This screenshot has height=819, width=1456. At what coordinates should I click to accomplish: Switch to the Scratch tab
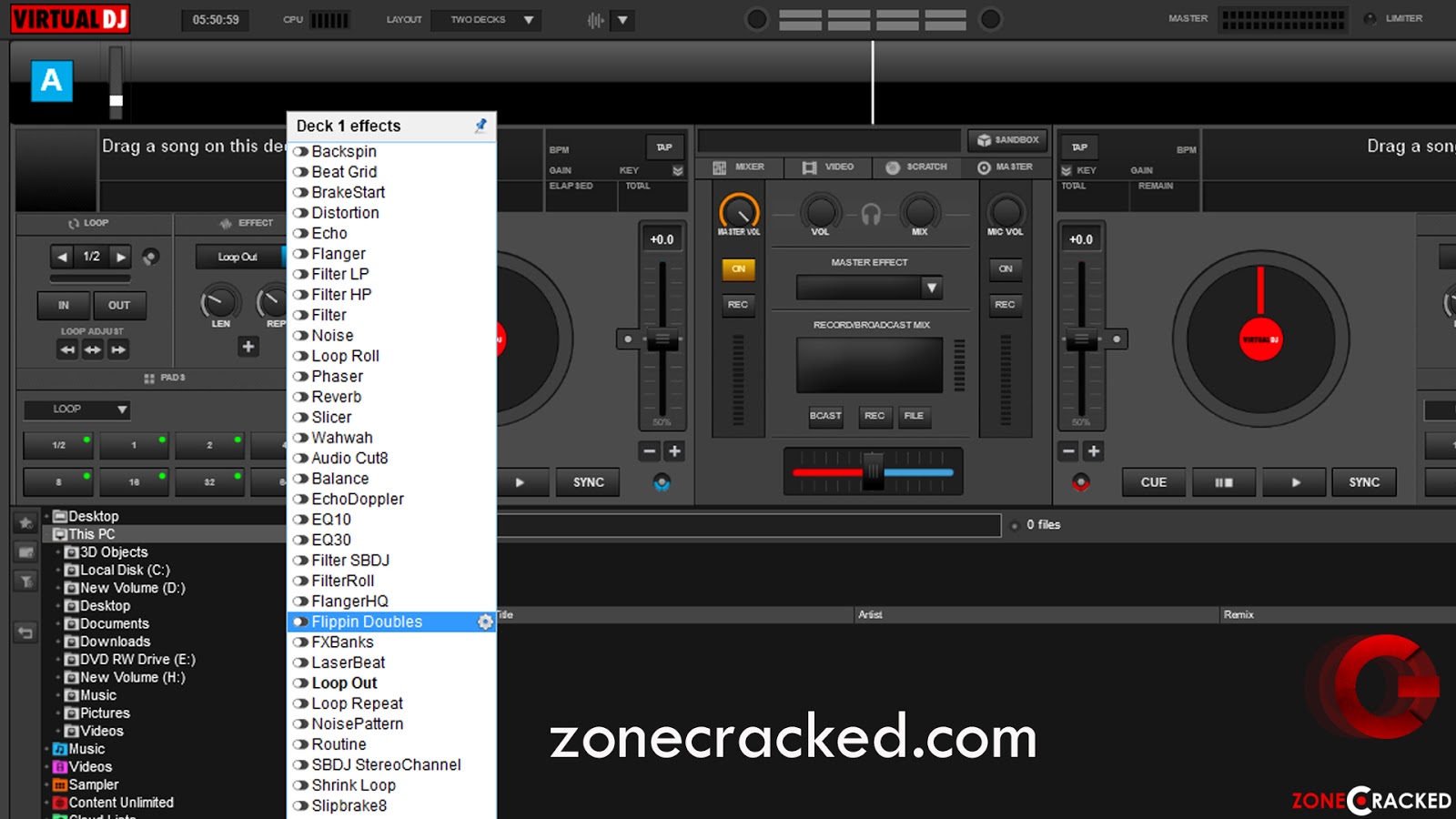coord(917,167)
